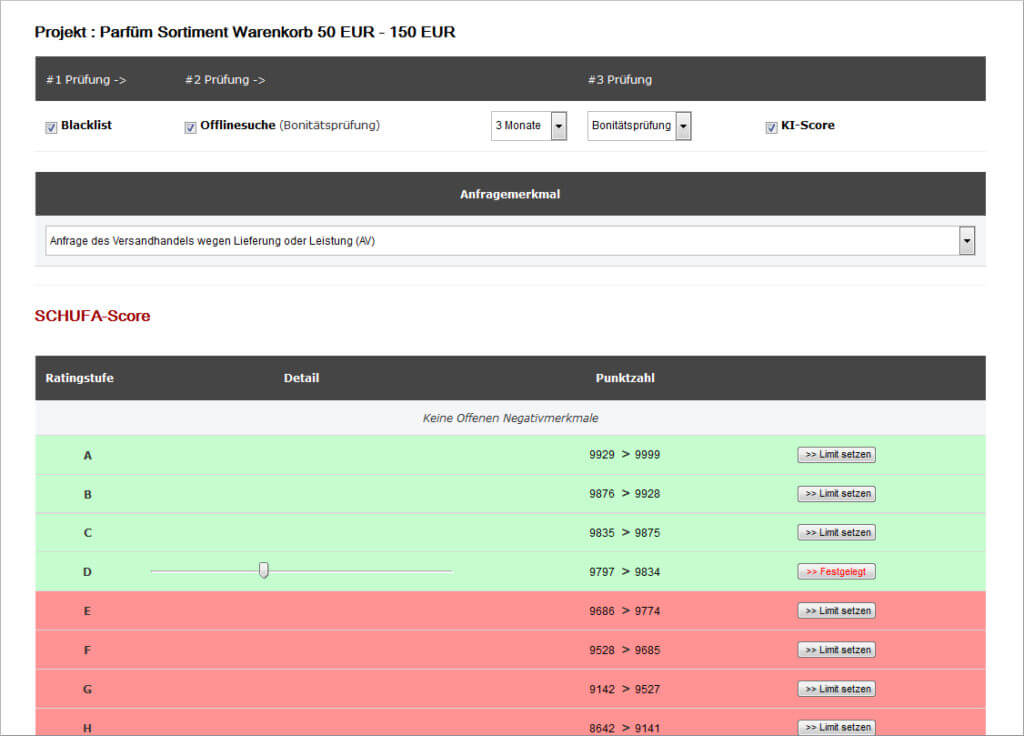Select the #3 Prüfung header label
1024x736 pixels.
coord(619,80)
